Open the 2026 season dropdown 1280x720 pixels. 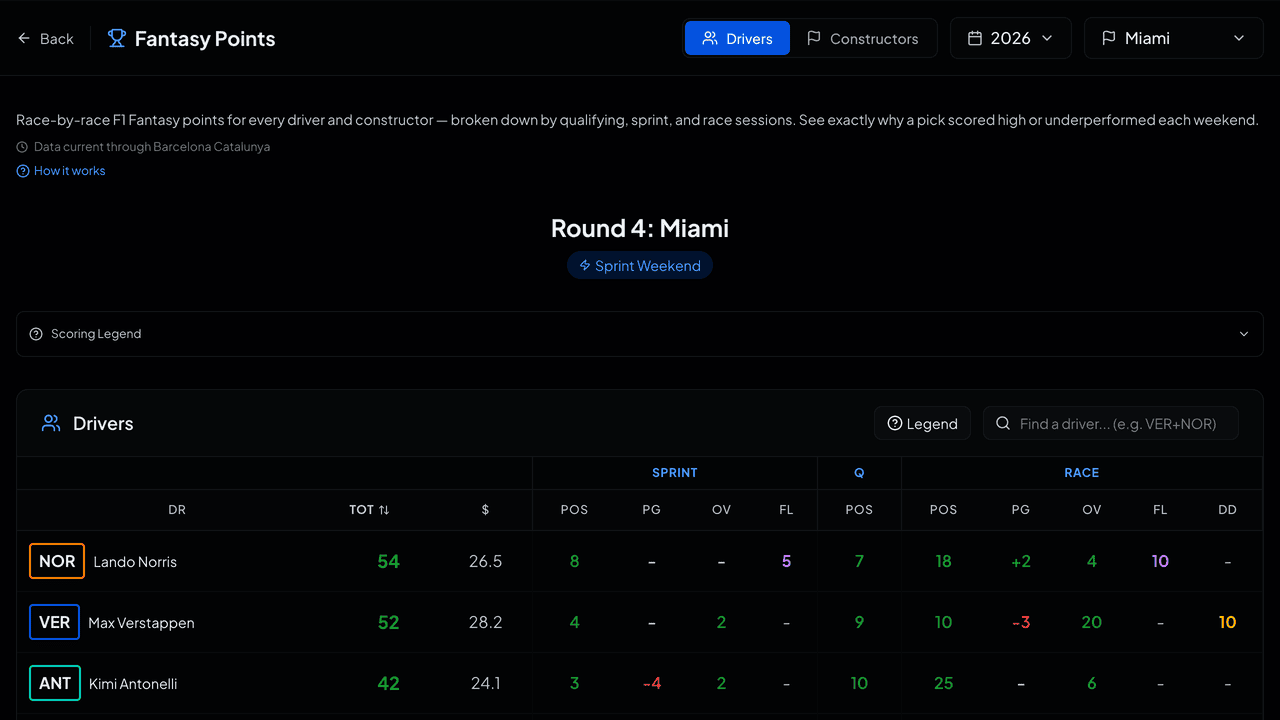(1011, 38)
